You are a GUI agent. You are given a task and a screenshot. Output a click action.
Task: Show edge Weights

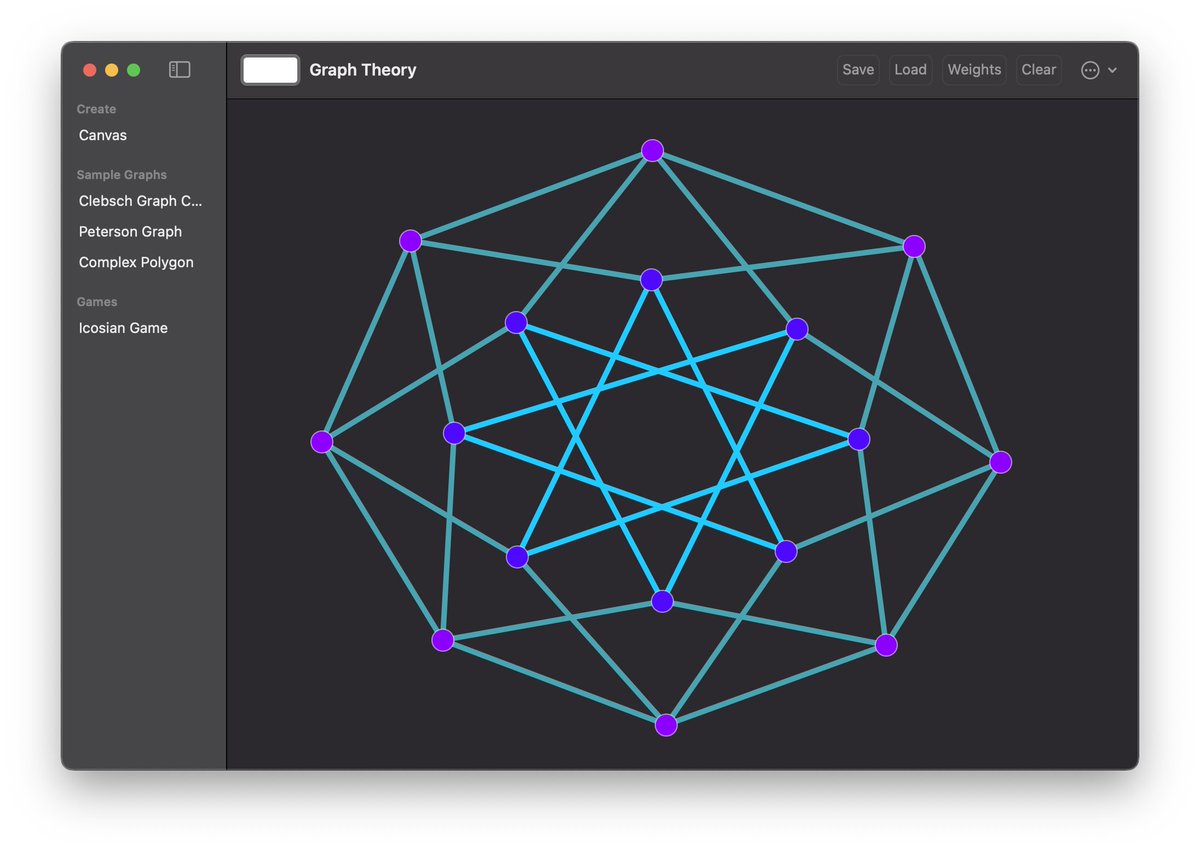pyautogui.click(x=974, y=69)
